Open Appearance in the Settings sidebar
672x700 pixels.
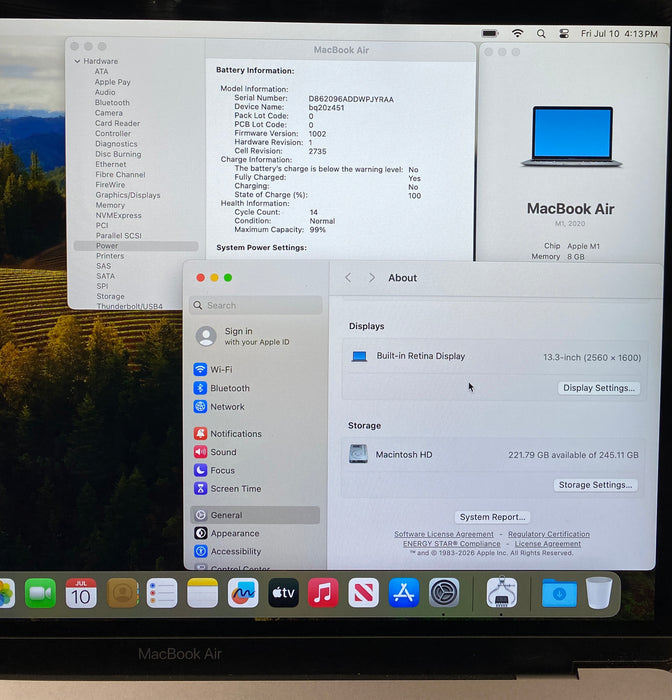[255, 533]
